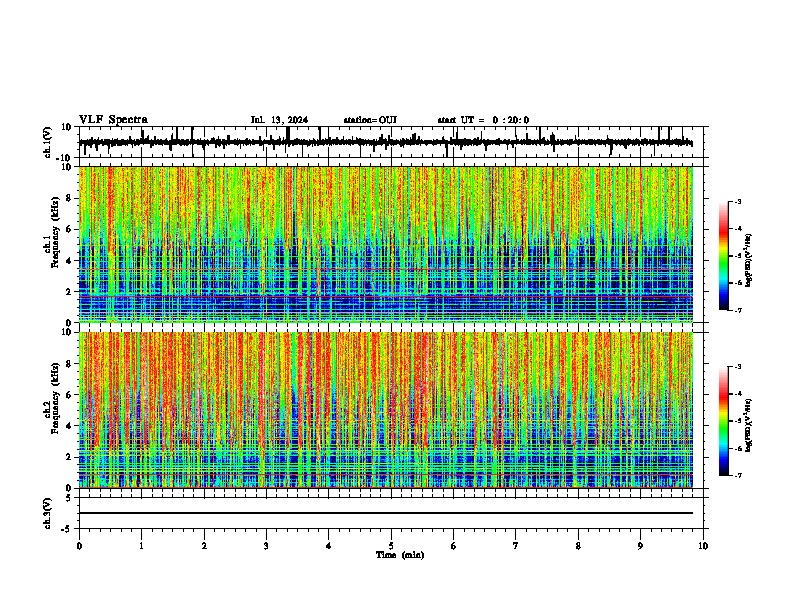Image resolution: width=792 pixels, height=612 pixels.
Task: Click the "3" tick on the time axis
Action: (x=266, y=546)
